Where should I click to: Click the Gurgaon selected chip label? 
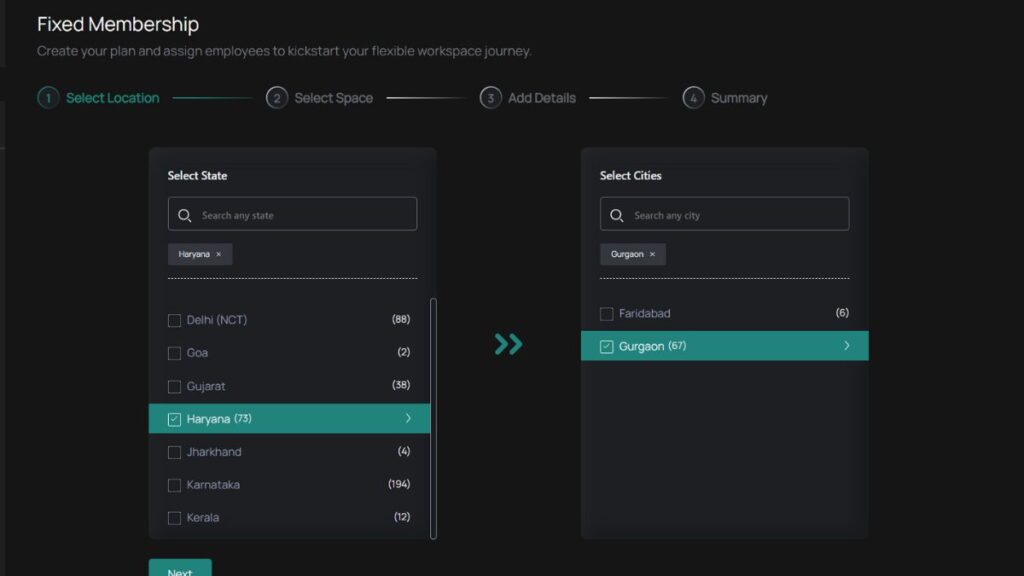(x=627, y=254)
